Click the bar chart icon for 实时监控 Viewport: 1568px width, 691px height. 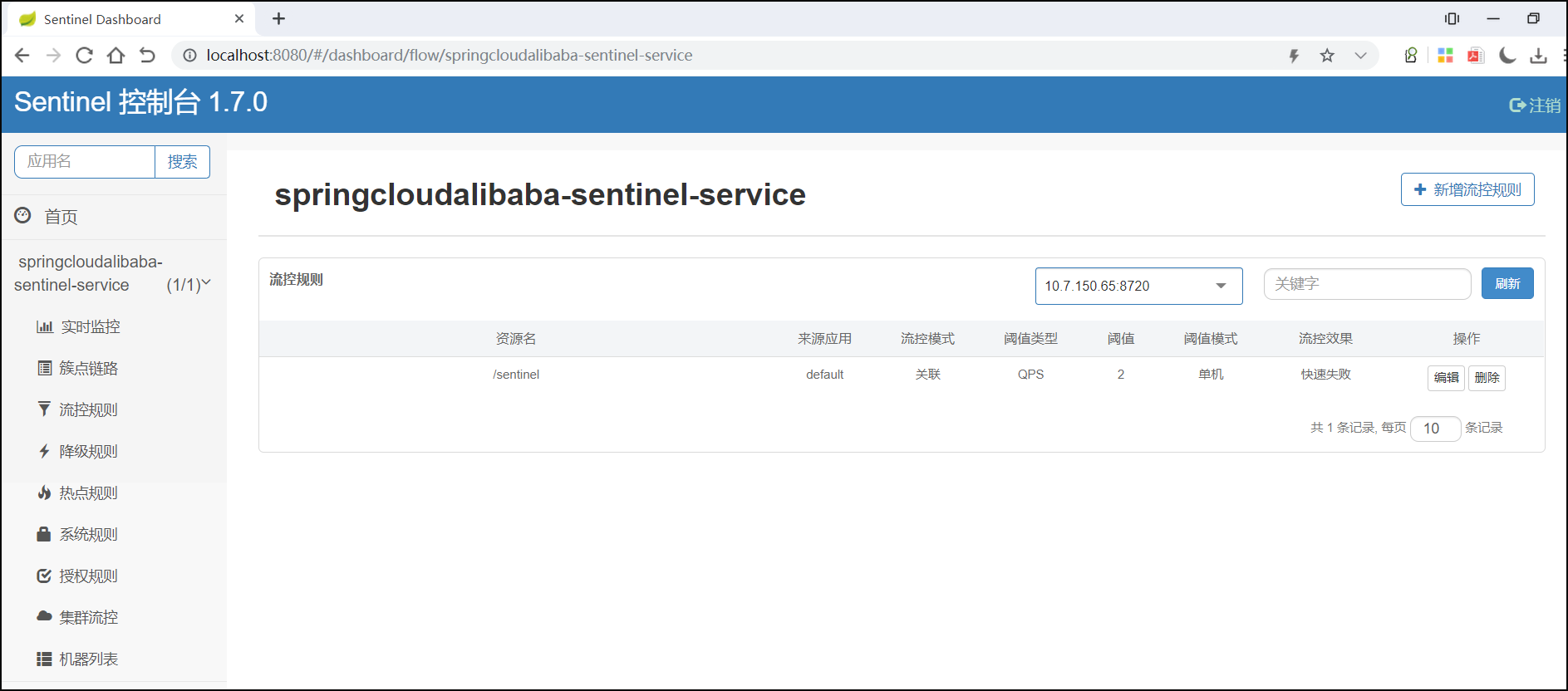pos(45,326)
